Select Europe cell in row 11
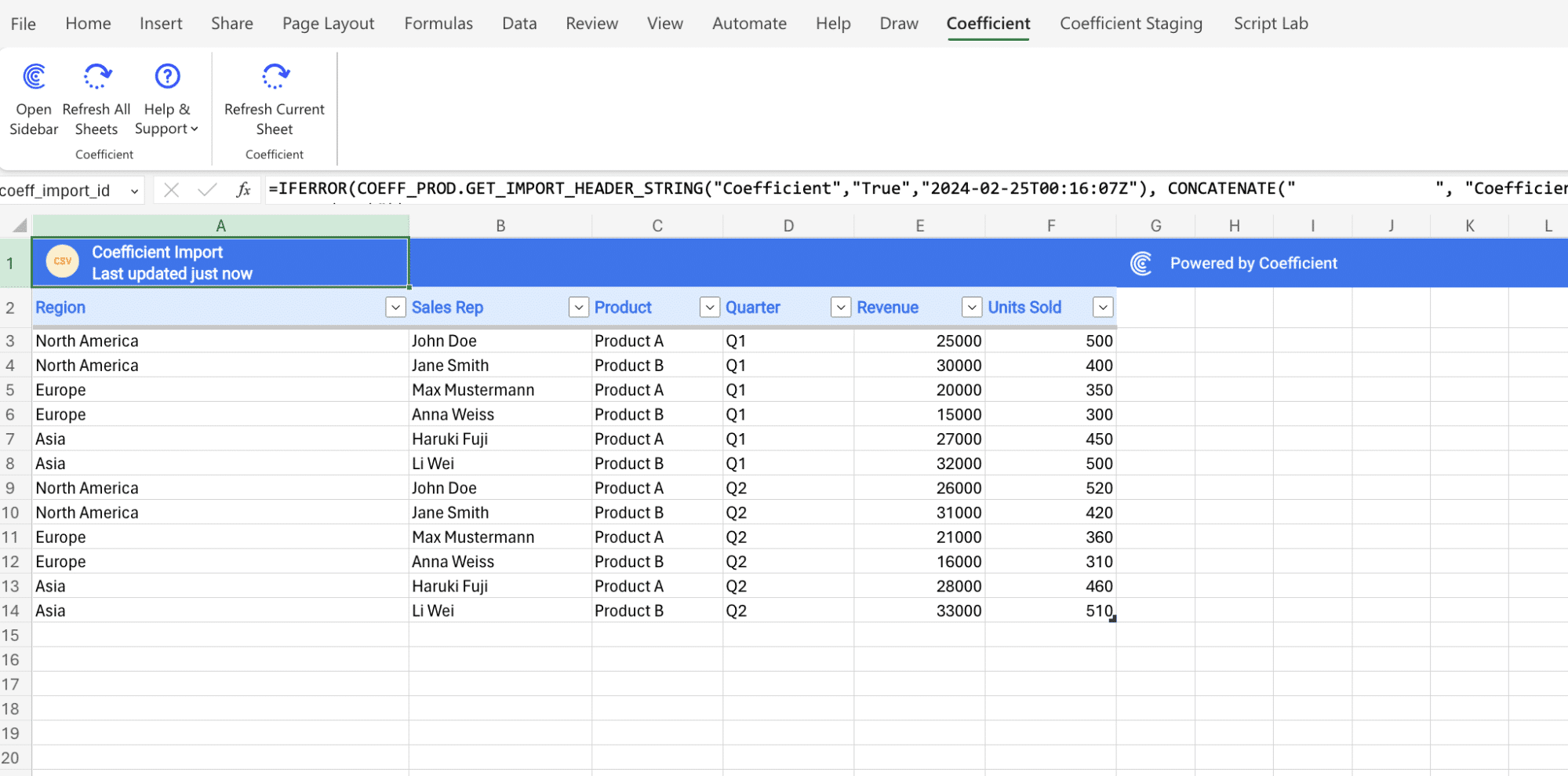The height and width of the screenshot is (776, 1568). pyautogui.click(x=220, y=537)
